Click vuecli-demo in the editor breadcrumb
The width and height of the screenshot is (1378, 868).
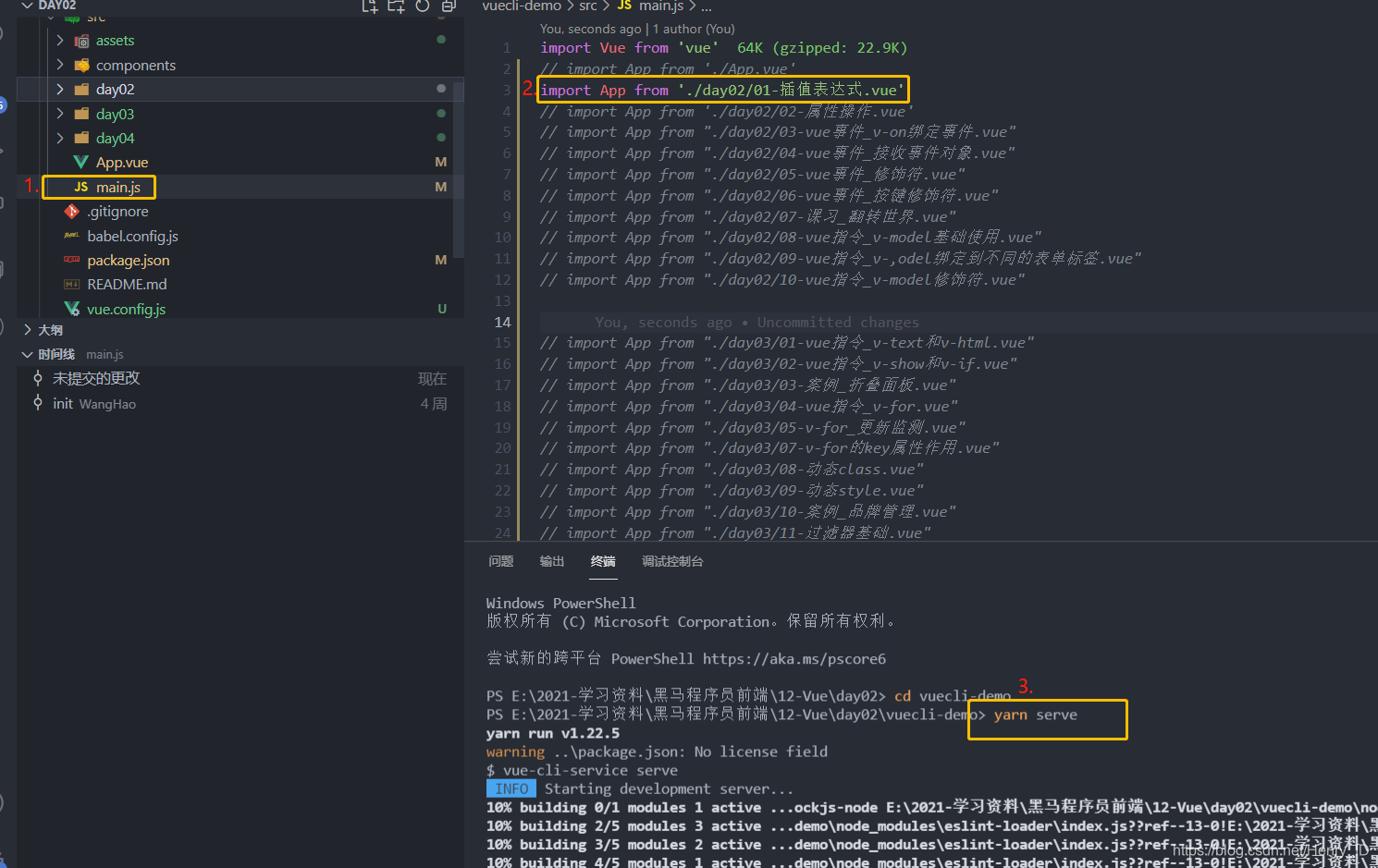pyautogui.click(x=522, y=6)
